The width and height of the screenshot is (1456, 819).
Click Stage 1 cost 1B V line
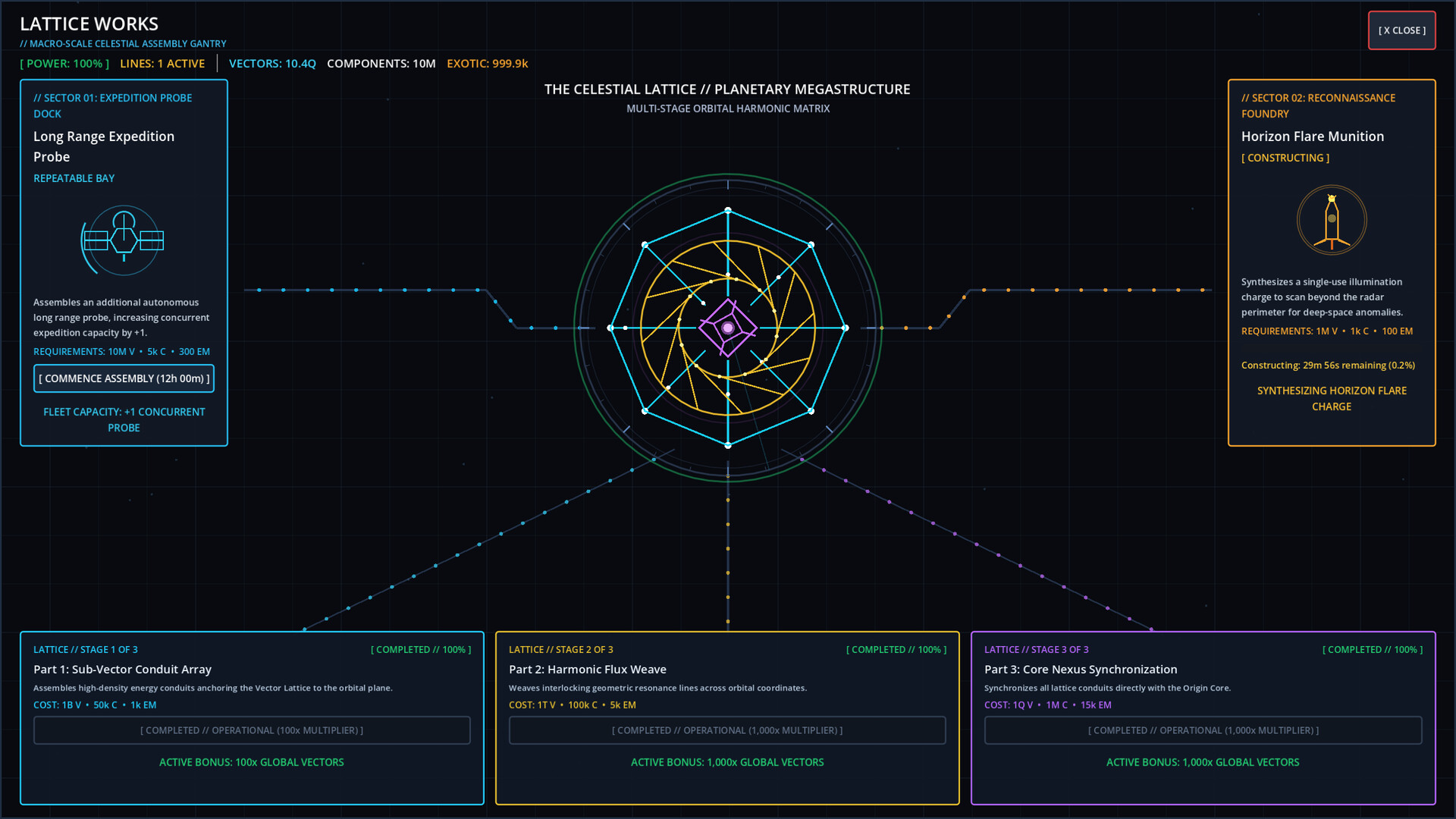tap(95, 705)
